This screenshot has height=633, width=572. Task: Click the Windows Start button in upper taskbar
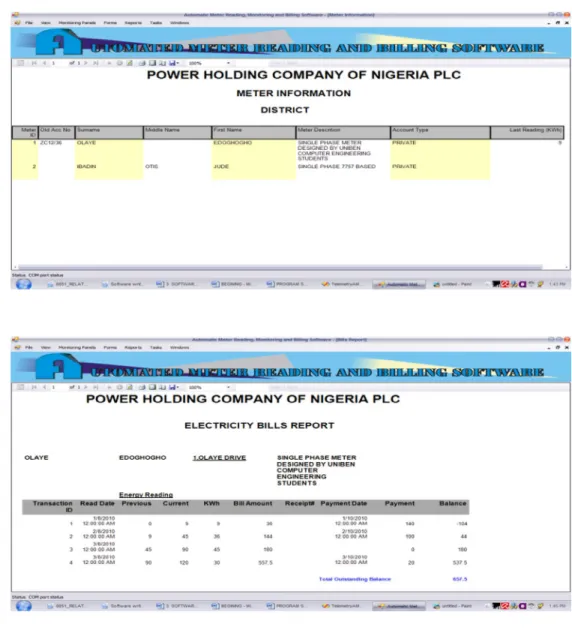point(23,284)
